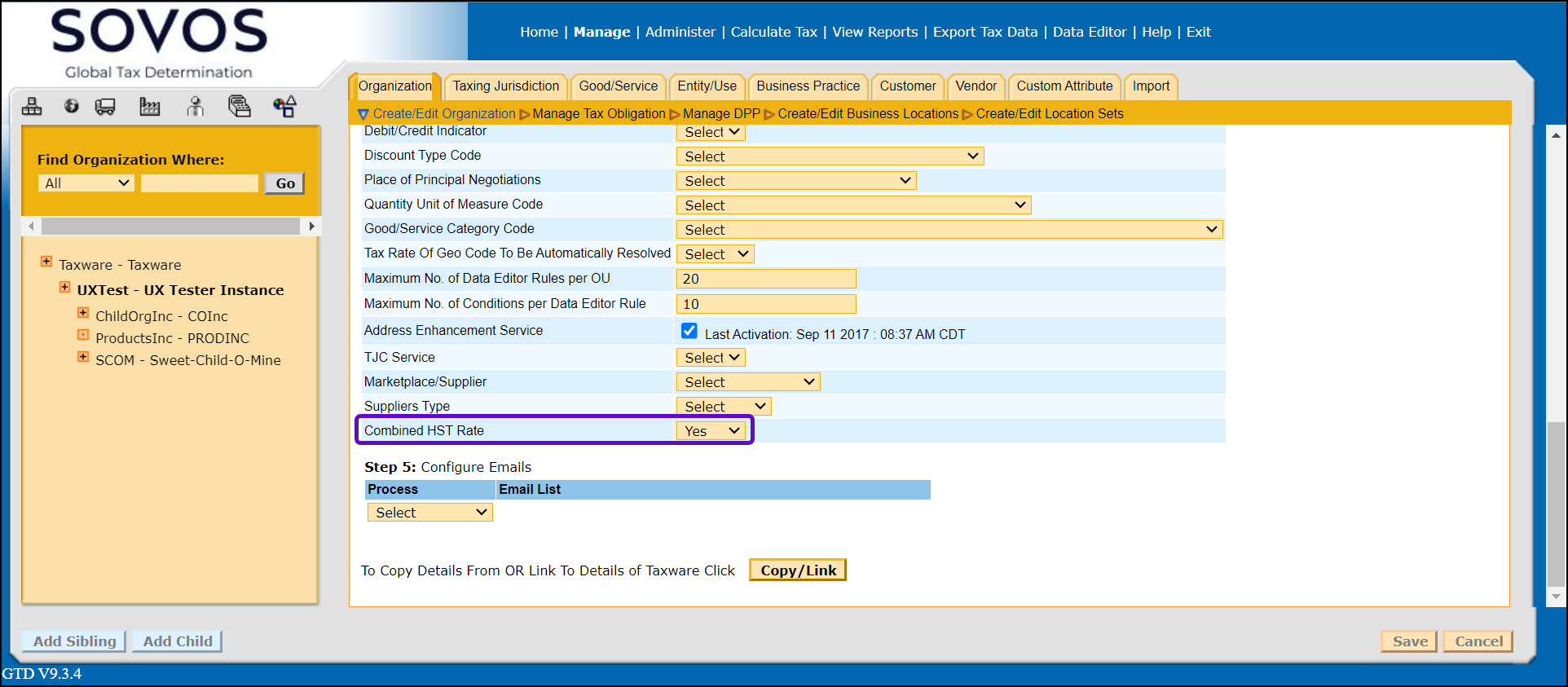Open View Reports from top menu
The image size is (1568, 687).
[x=874, y=32]
